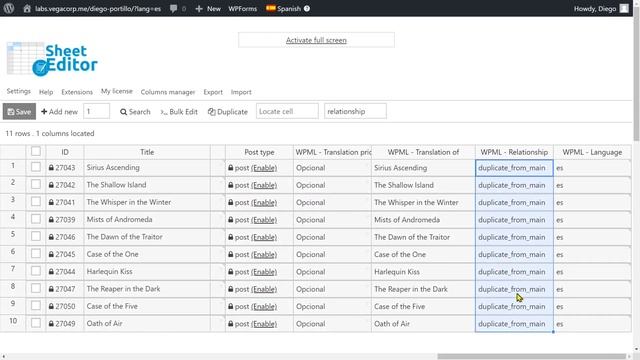Open the Columns manager
The image size is (640, 360).
[168, 92]
